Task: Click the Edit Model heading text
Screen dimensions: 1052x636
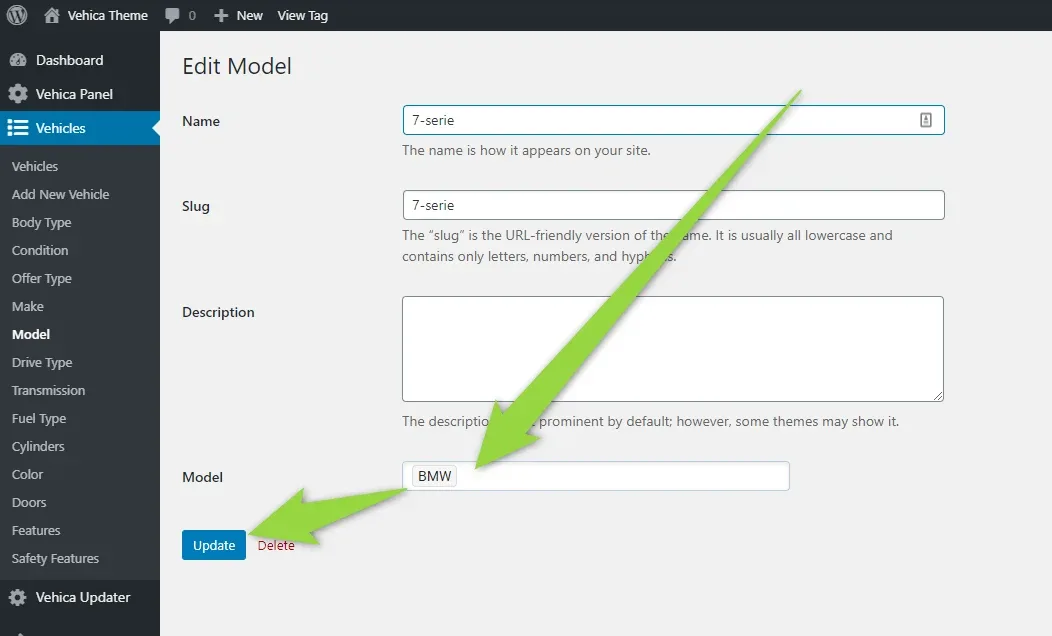Action: (237, 66)
